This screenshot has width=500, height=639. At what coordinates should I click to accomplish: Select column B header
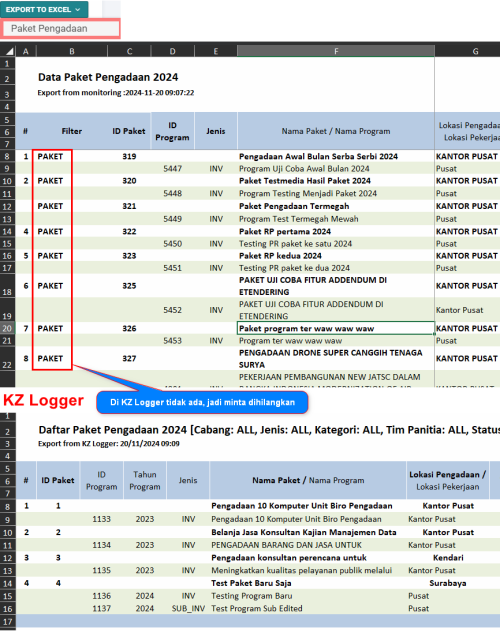pyautogui.click(x=72, y=51)
